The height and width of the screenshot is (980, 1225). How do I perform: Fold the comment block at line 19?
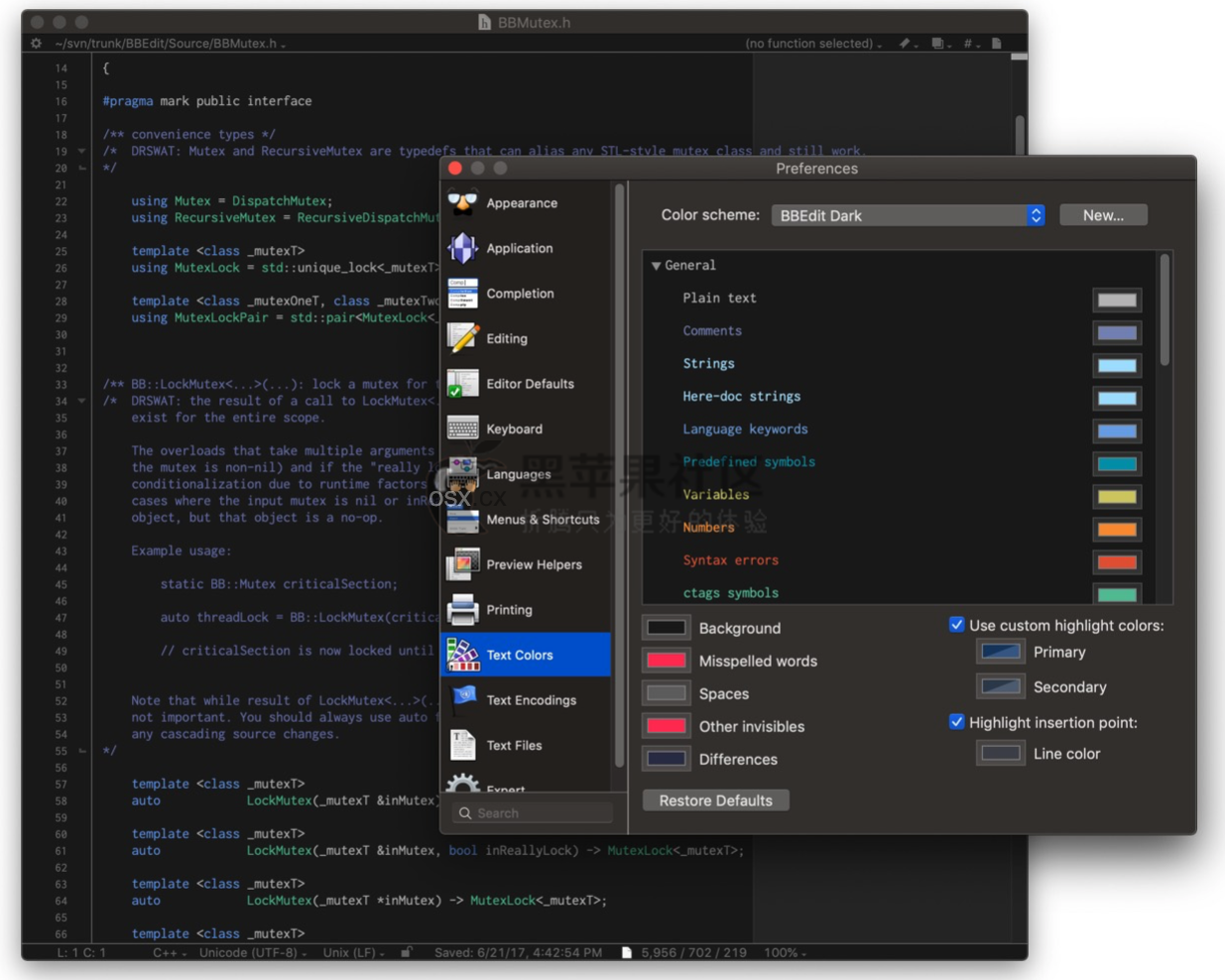(x=81, y=152)
